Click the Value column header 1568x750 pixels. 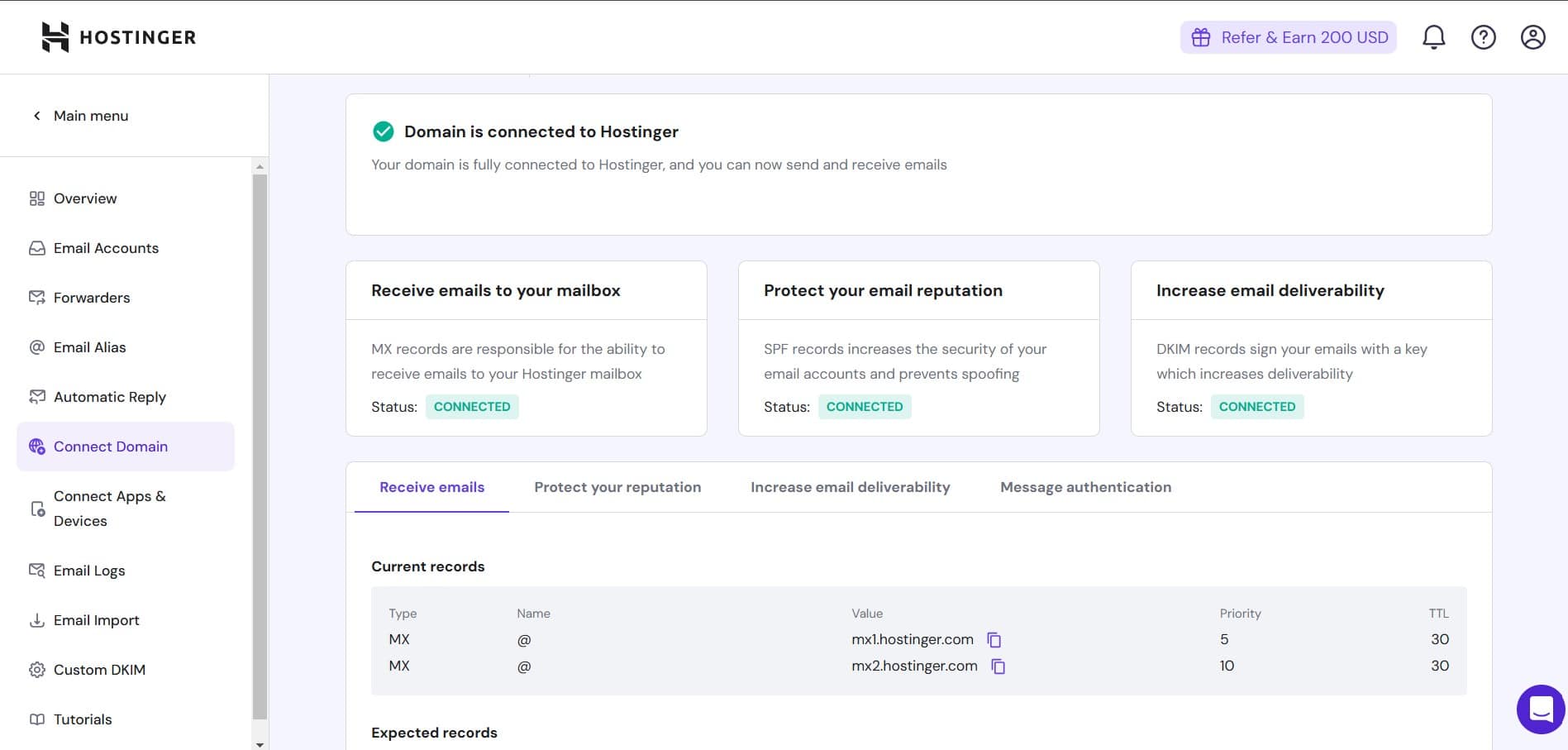[867, 614]
